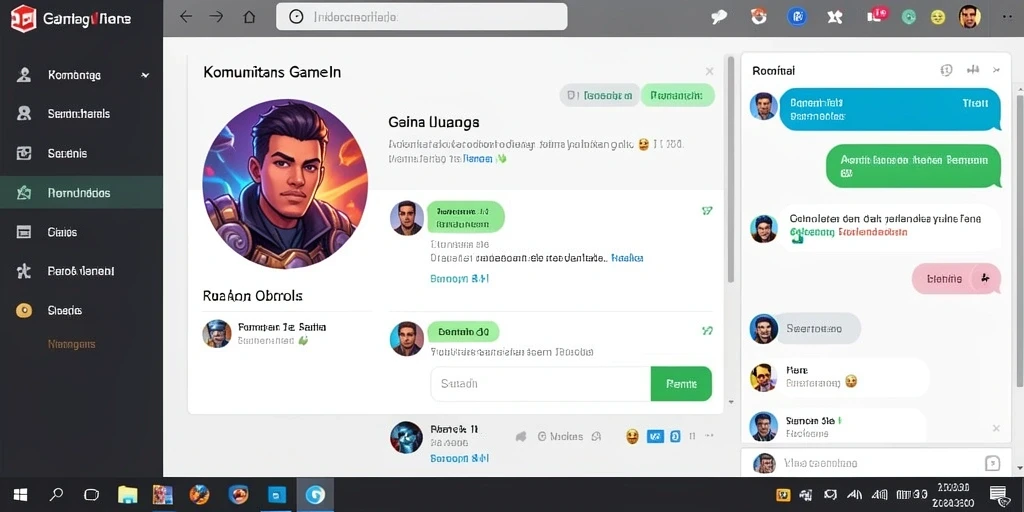Open the Rare chat entry with emoji
Screen dimensions: 1024x512
(x=839, y=377)
